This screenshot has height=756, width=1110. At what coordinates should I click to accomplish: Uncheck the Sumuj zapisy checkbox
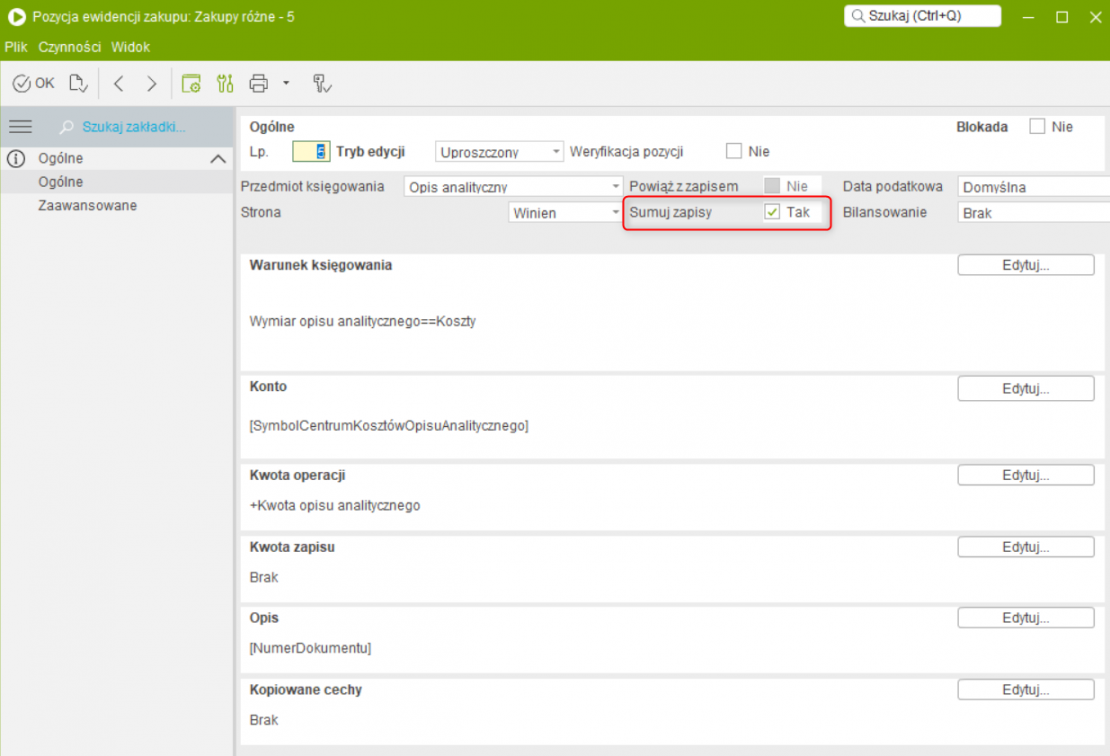coord(771,212)
